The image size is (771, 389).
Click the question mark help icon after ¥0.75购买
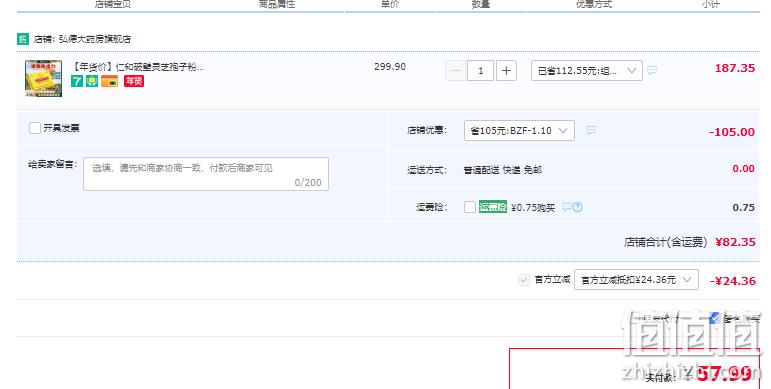(x=578, y=207)
